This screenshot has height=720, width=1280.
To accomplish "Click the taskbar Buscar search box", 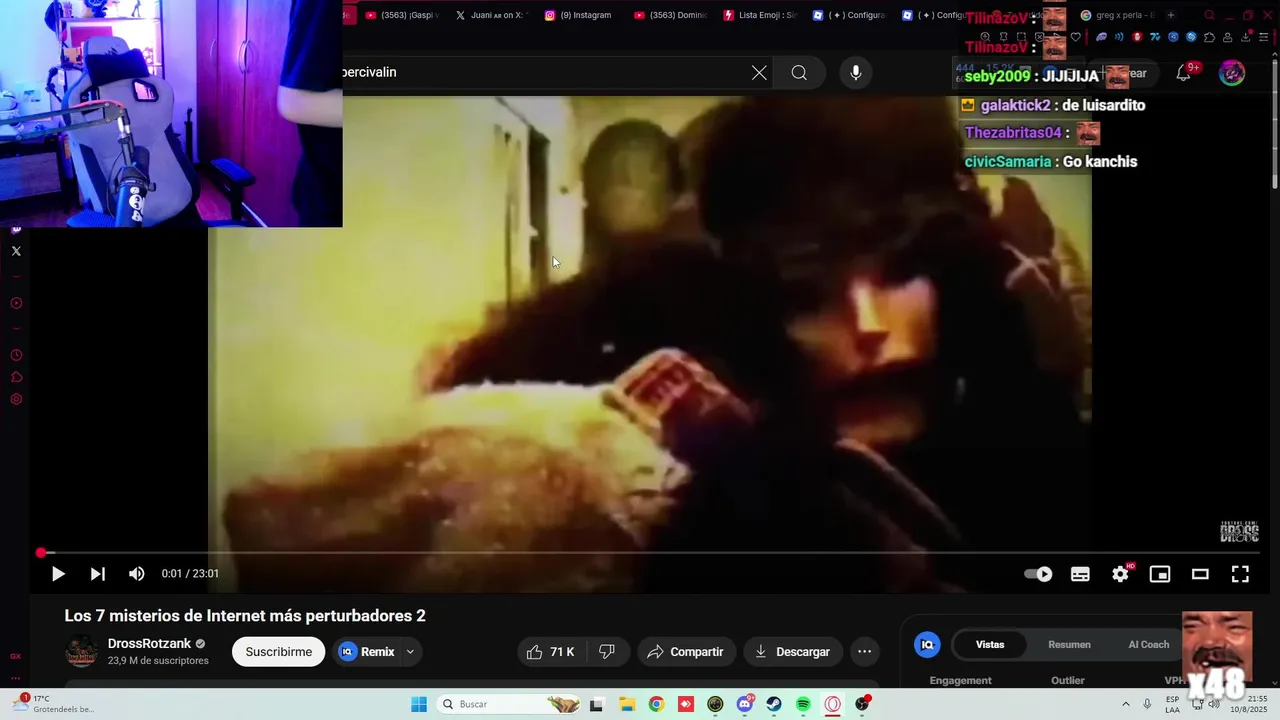I will point(510,704).
